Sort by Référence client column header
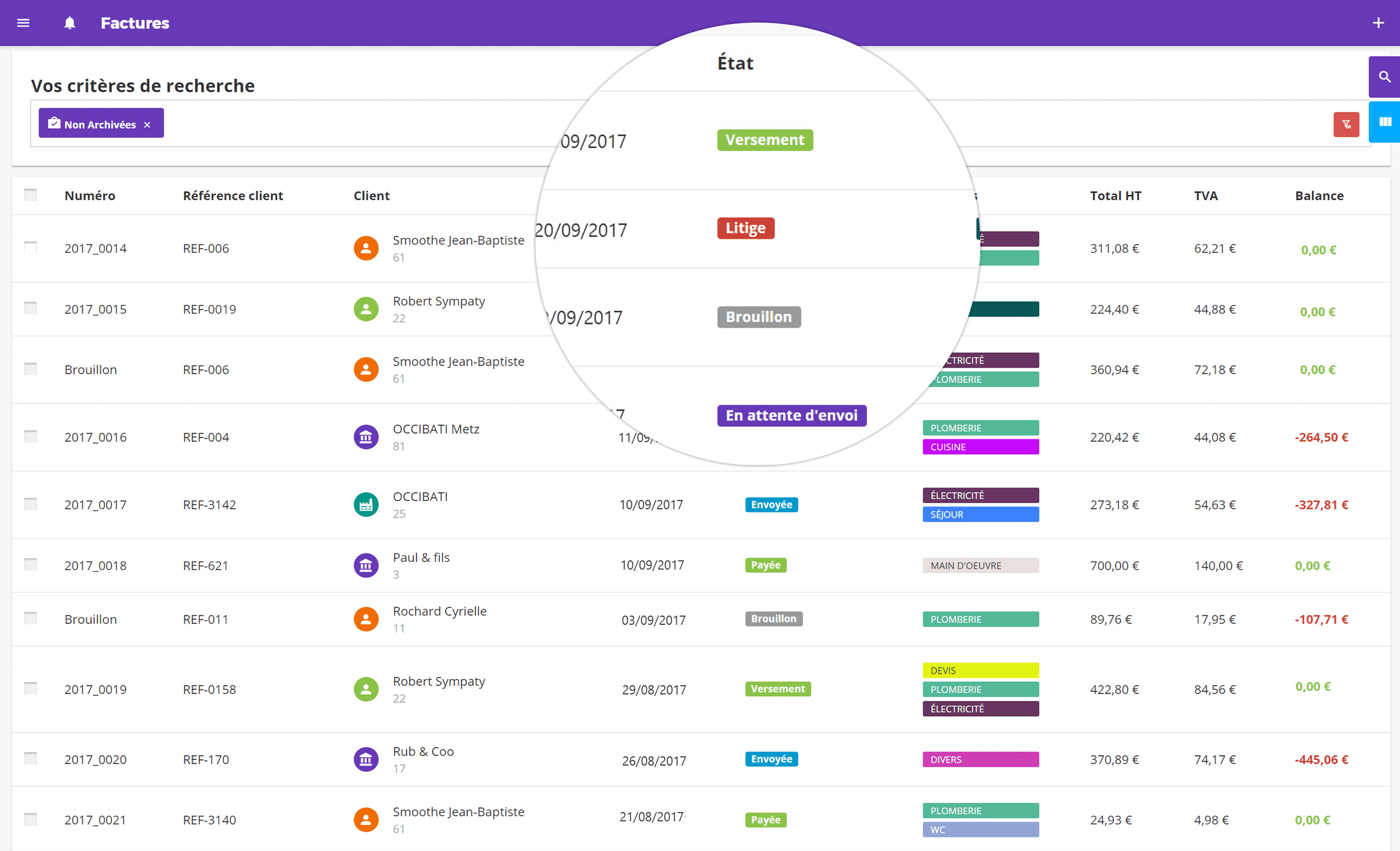 point(233,195)
